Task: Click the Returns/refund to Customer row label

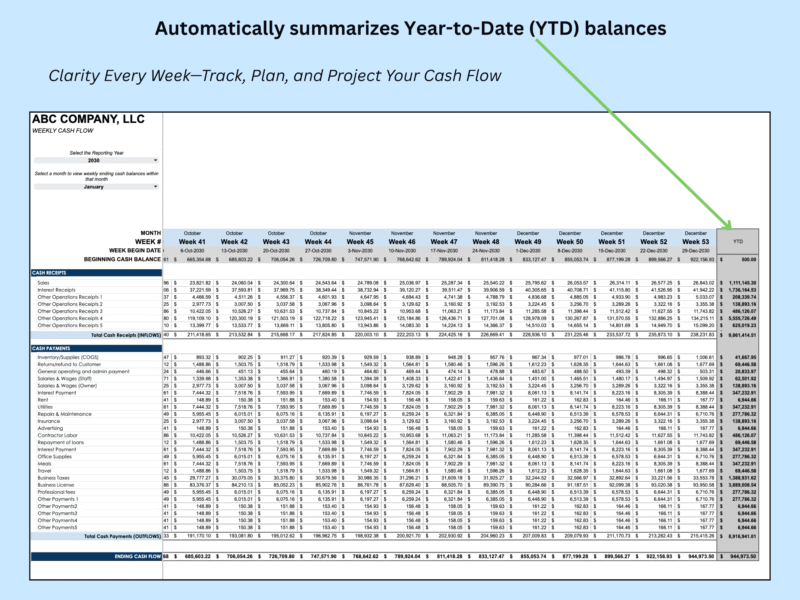Action: (x=69, y=364)
